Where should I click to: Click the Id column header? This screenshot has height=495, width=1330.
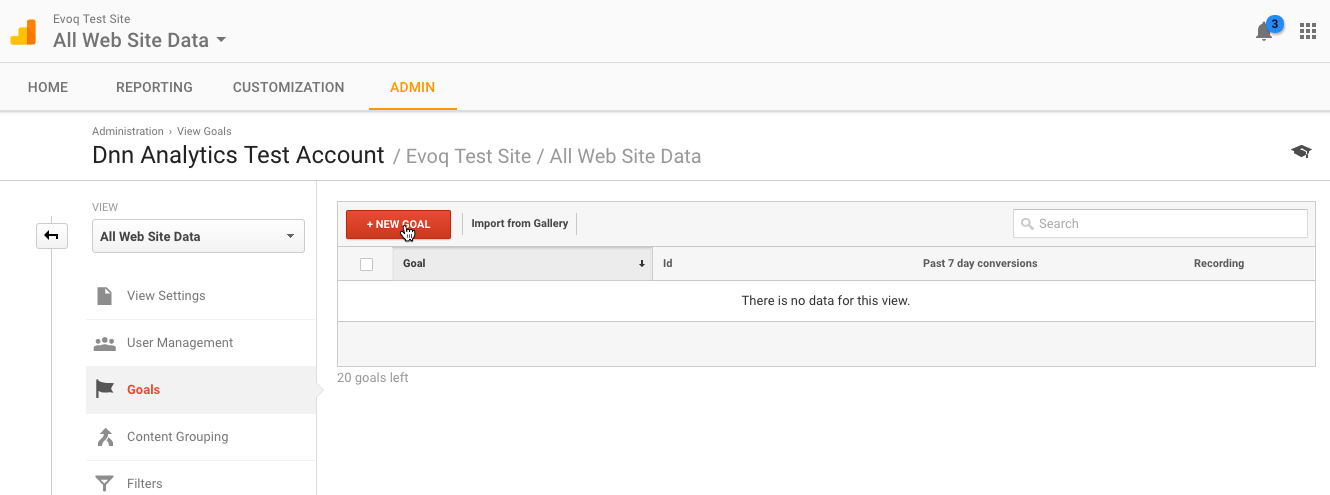click(x=667, y=264)
